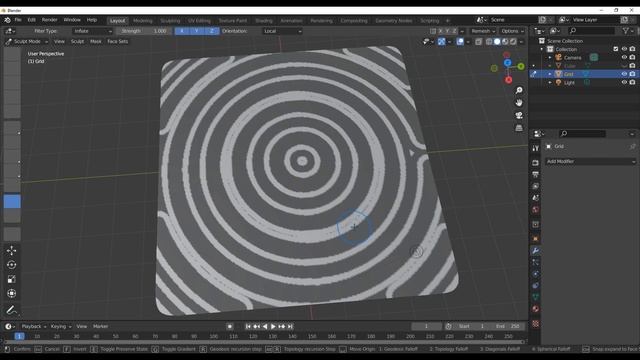
Task: Expand the Add Modifier dropdown
Action: coord(591,162)
